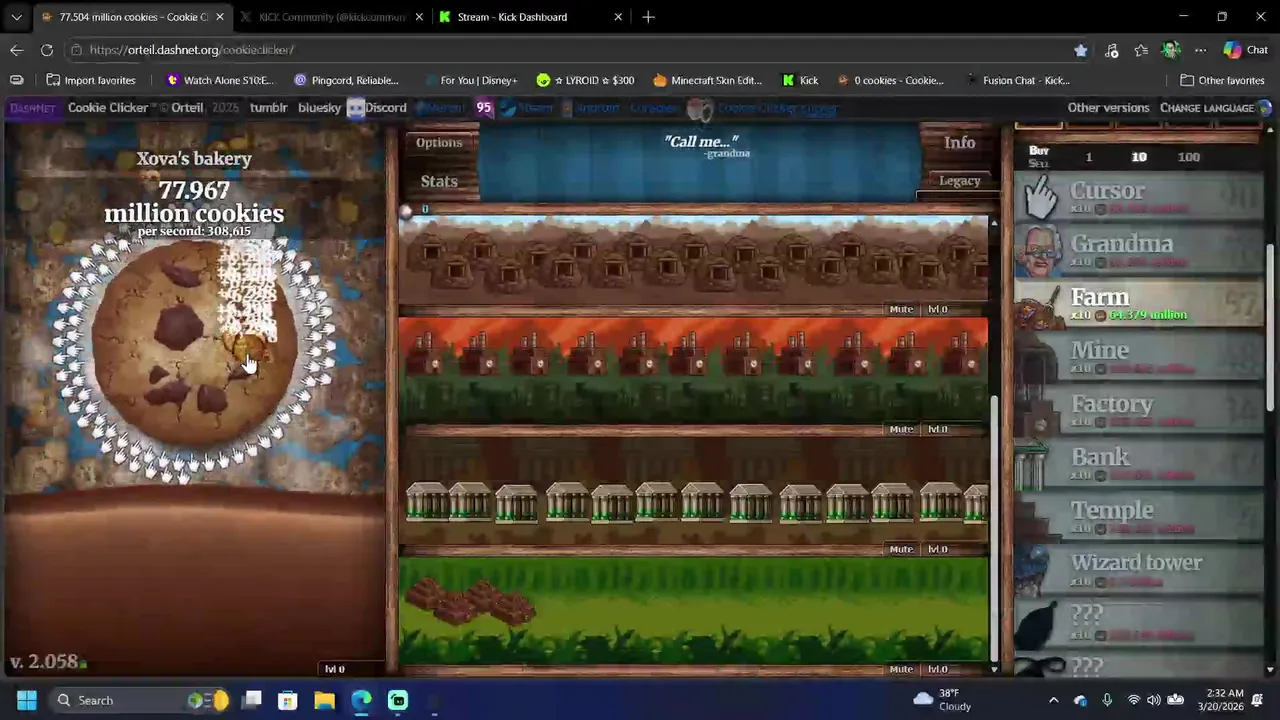Buy the Cursor building in the store
1280x720 pixels.
coord(1139,197)
